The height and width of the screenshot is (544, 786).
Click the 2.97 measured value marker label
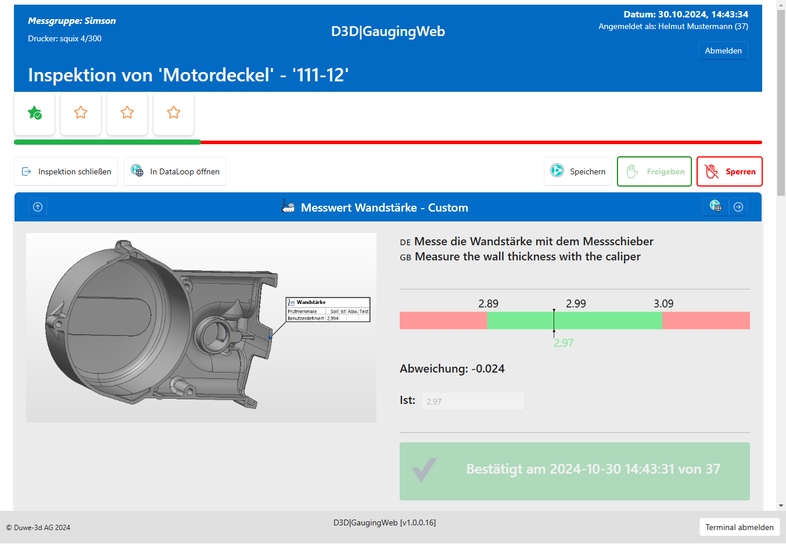[563, 343]
